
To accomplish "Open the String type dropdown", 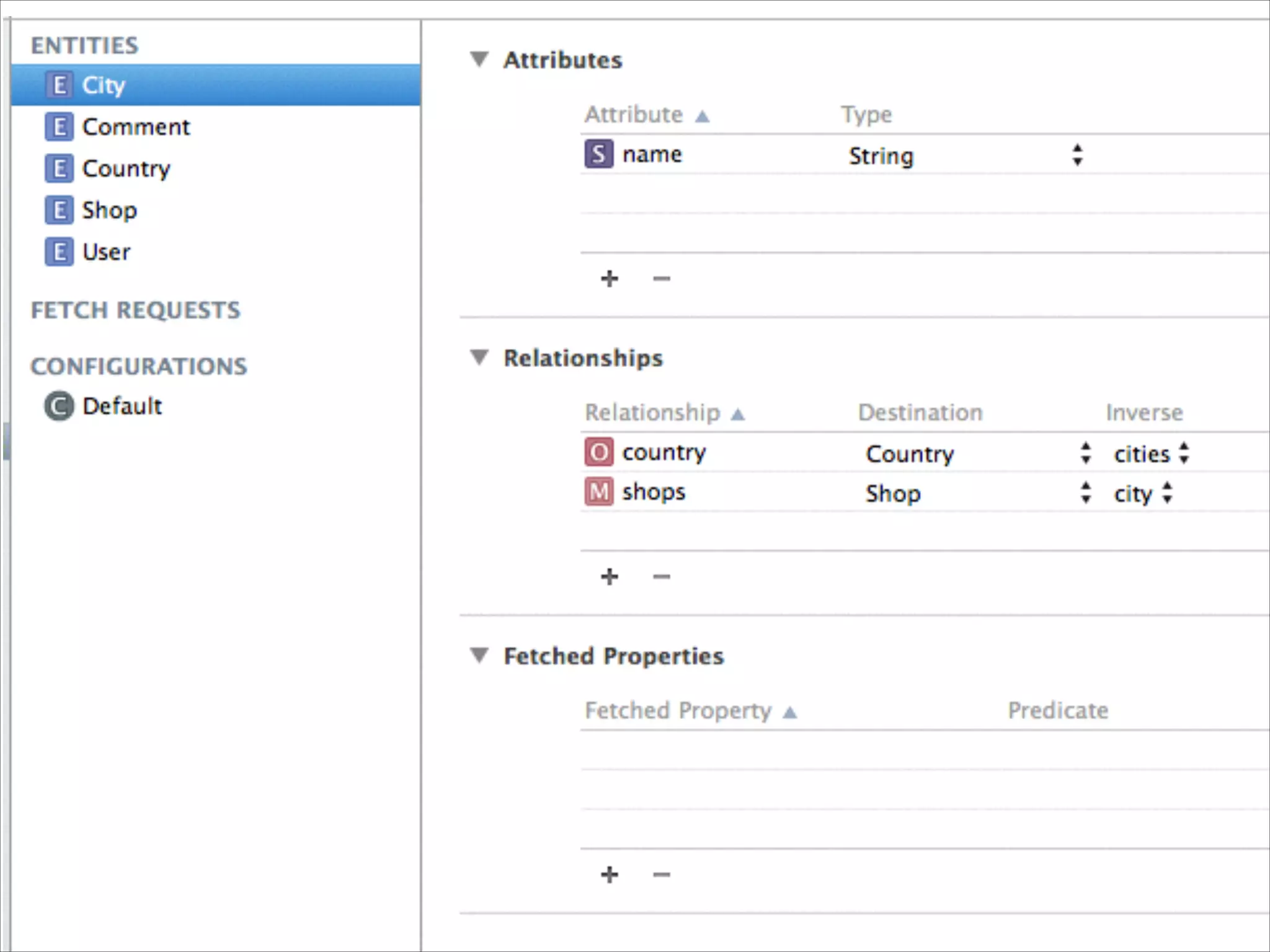I will (1077, 156).
